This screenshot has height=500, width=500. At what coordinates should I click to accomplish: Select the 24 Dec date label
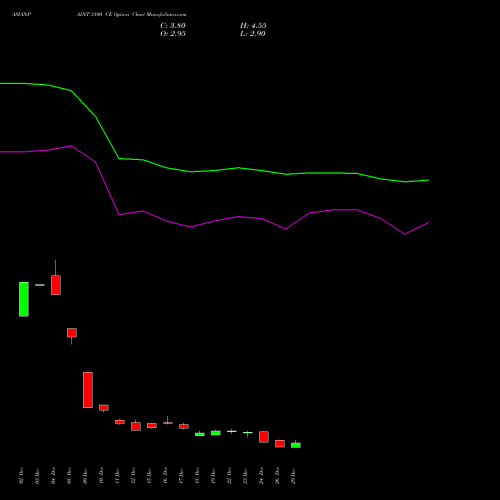coord(262,476)
